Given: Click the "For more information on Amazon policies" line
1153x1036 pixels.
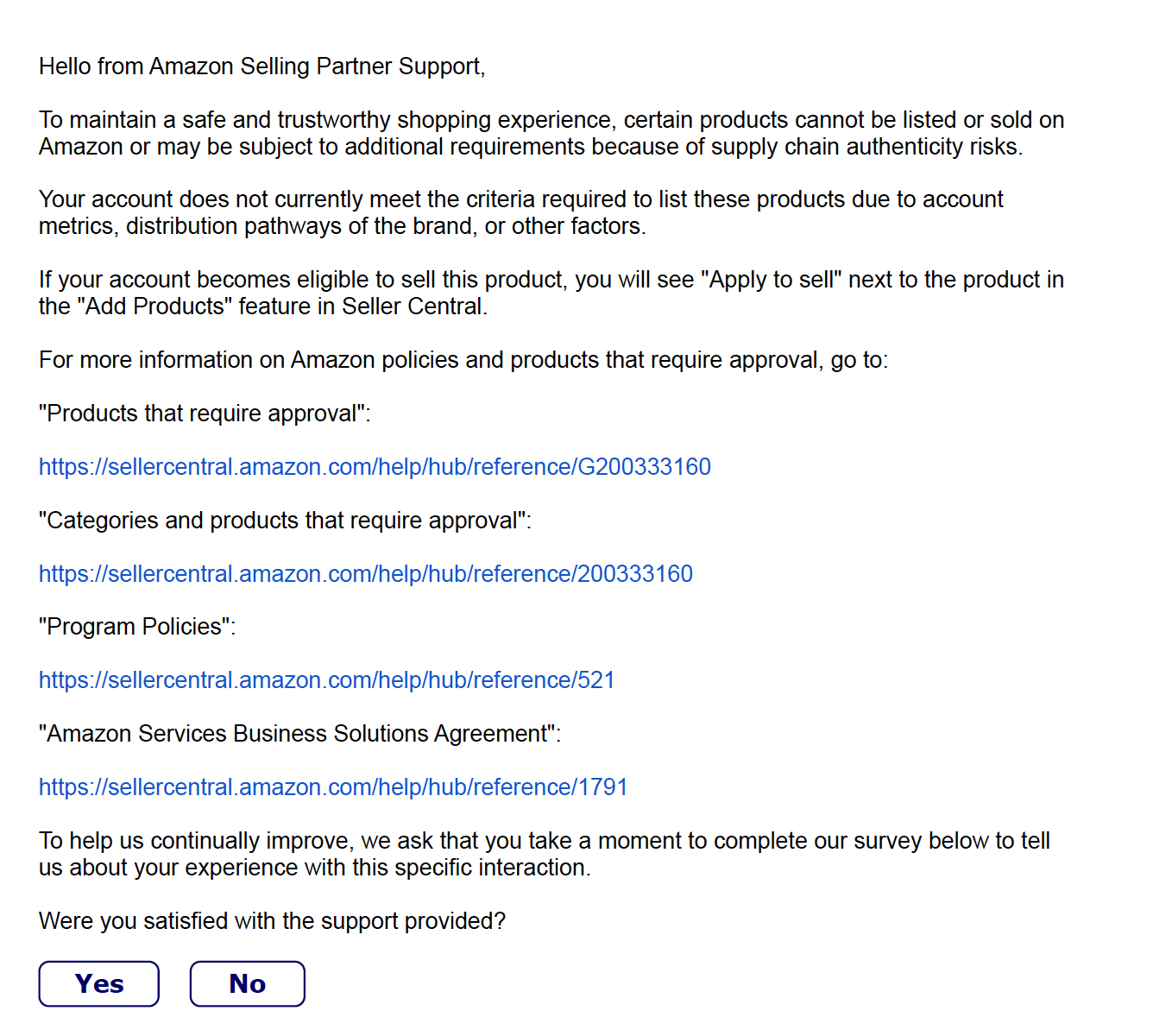Looking at the screenshot, I should pos(463,360).
